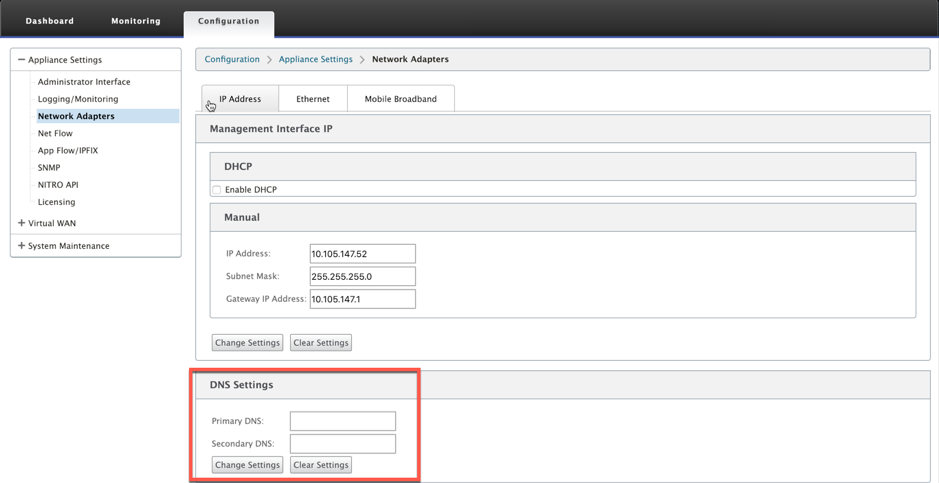Focus the Gateway IP Address field

point(362,299)
